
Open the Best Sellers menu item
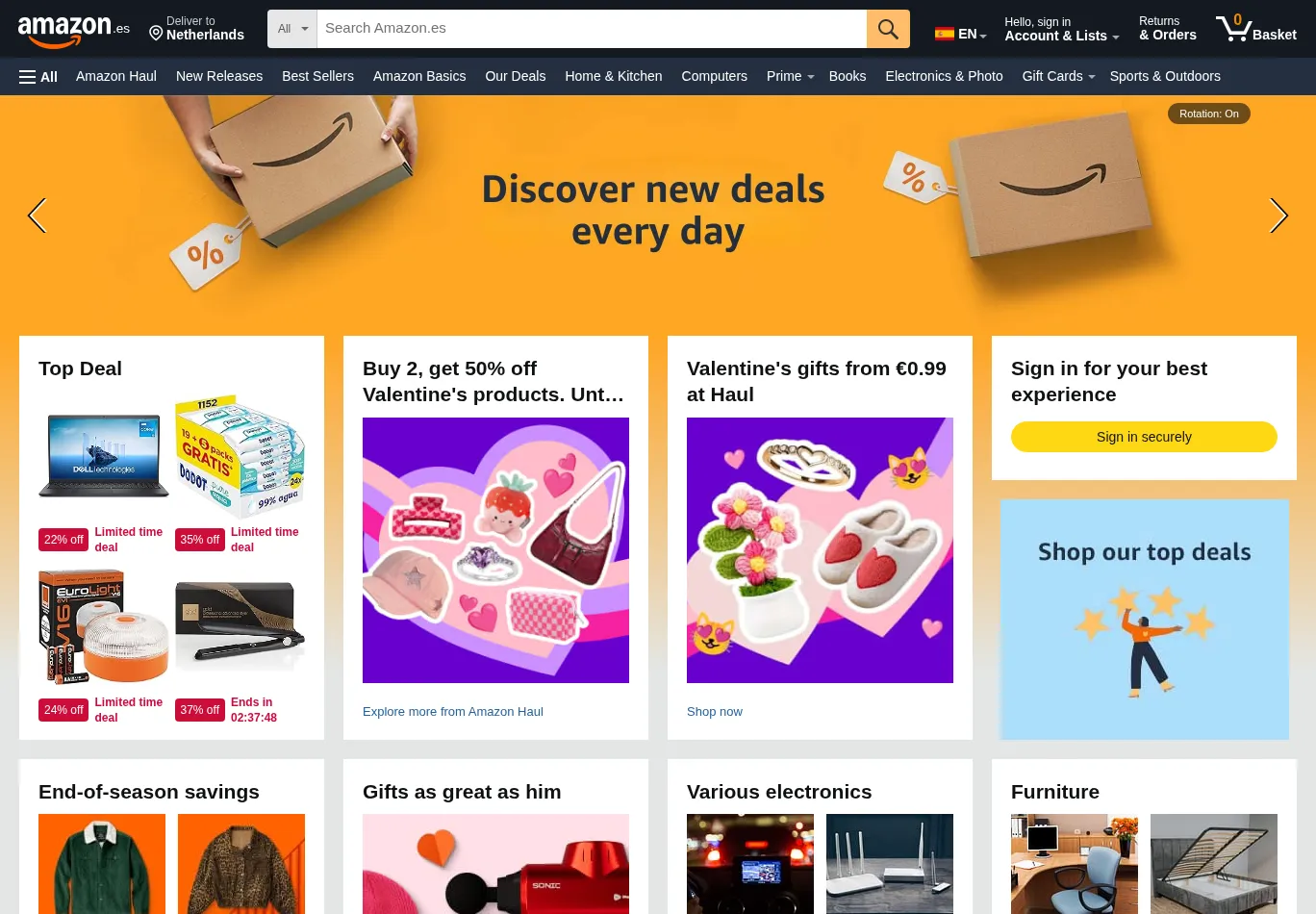(x=317, y=76)
